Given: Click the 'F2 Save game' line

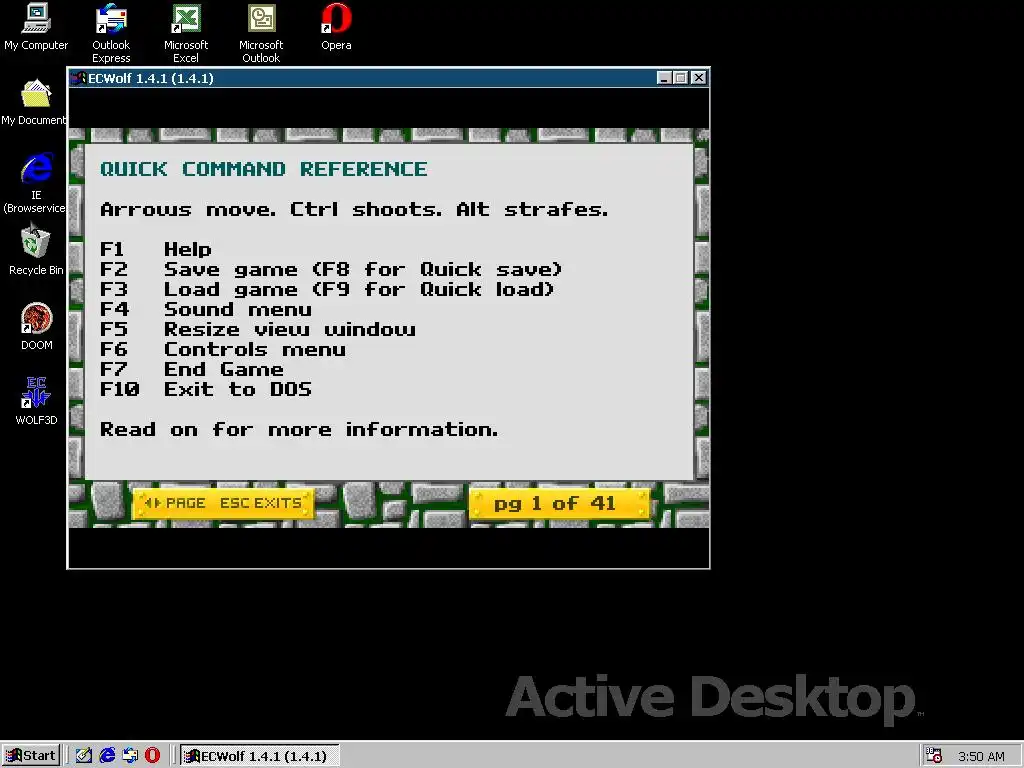Looking at the screenshot, I should tap(330, 270).
